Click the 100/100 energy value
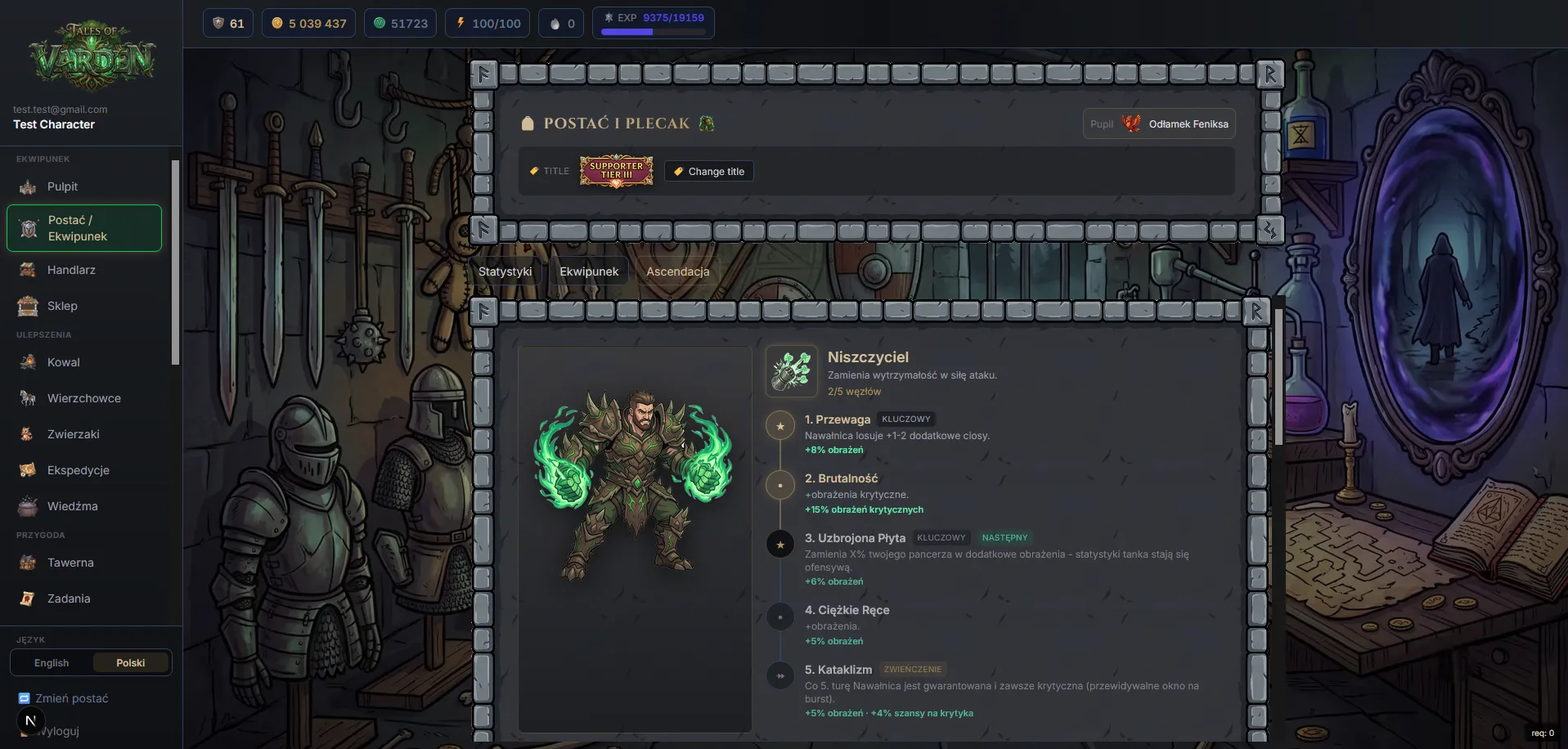The height and width of the screenshot is (749, 1568). coord(496,24)
